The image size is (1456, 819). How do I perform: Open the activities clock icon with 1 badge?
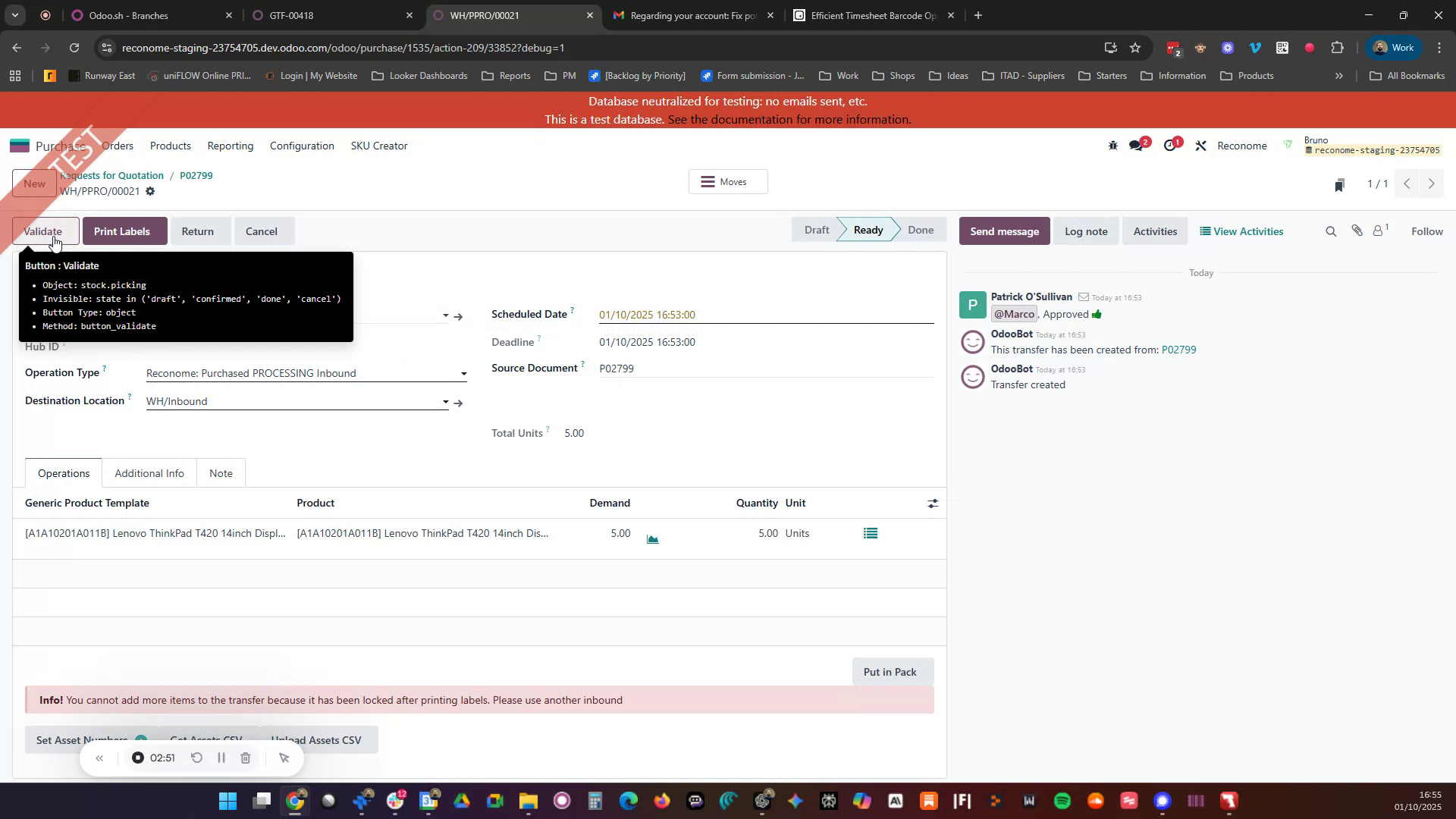(1172, 144)
